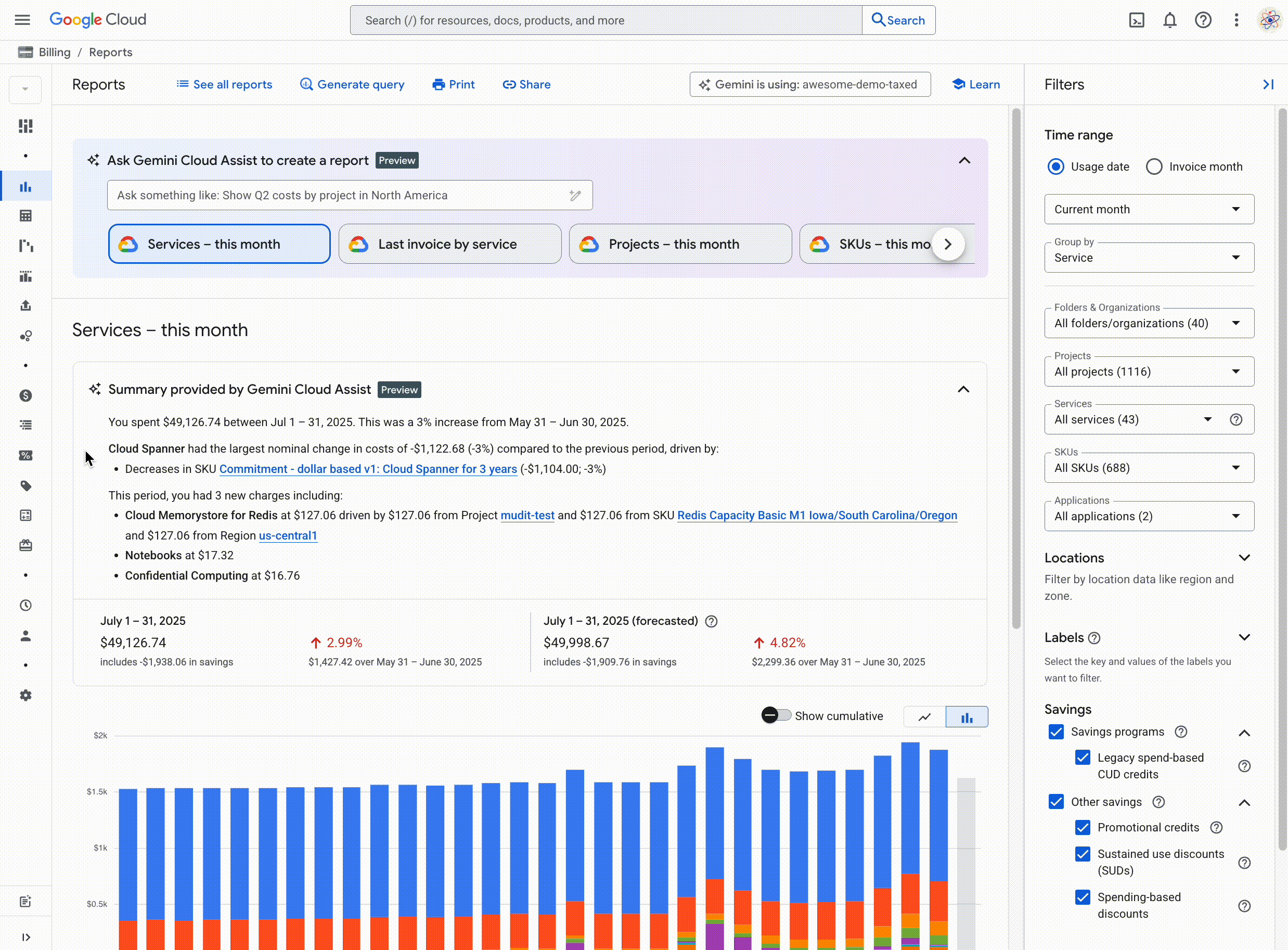Open the three-dot settings and utilities menu

pos(1235,20)
